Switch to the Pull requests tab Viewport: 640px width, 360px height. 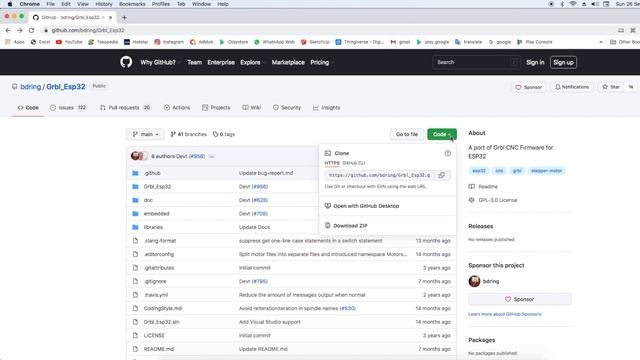[125, 108]
